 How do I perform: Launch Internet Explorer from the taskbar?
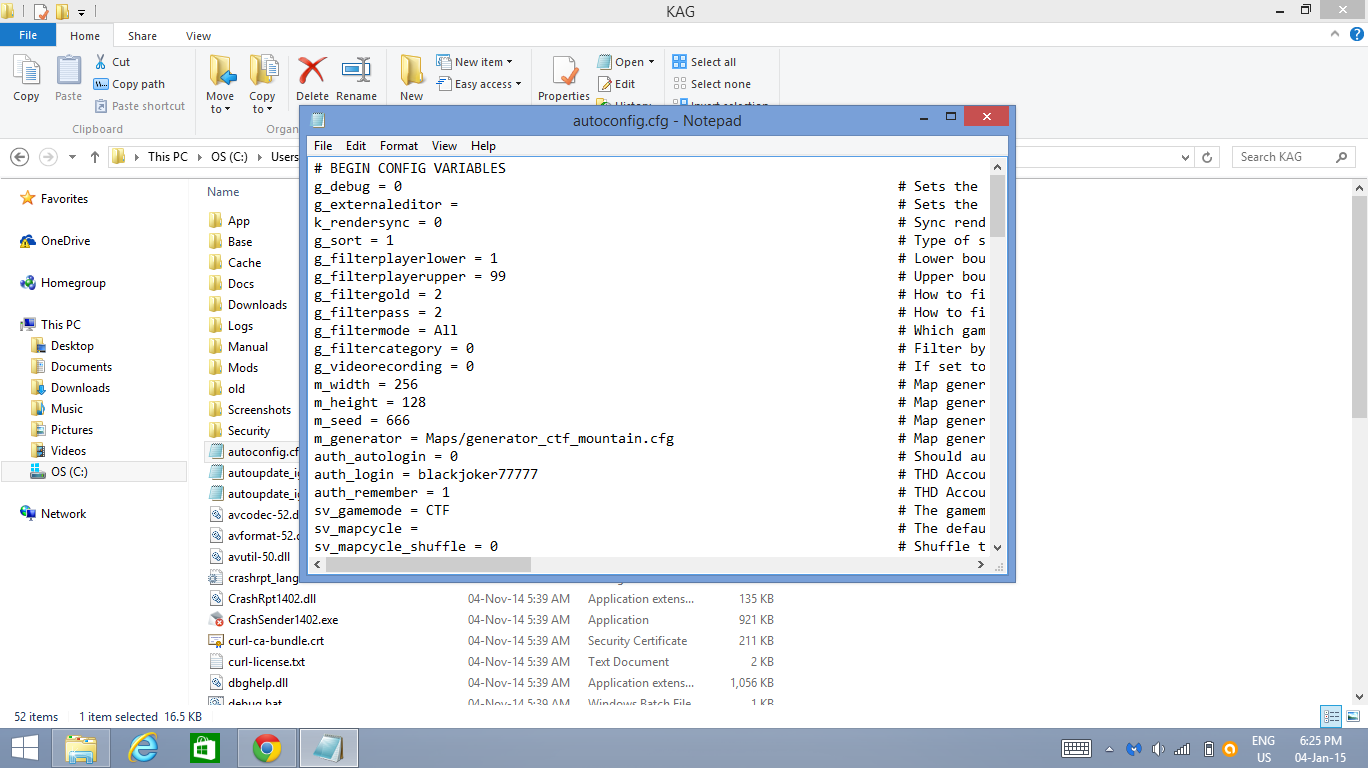pyautogui.click(x=144, y=748)
